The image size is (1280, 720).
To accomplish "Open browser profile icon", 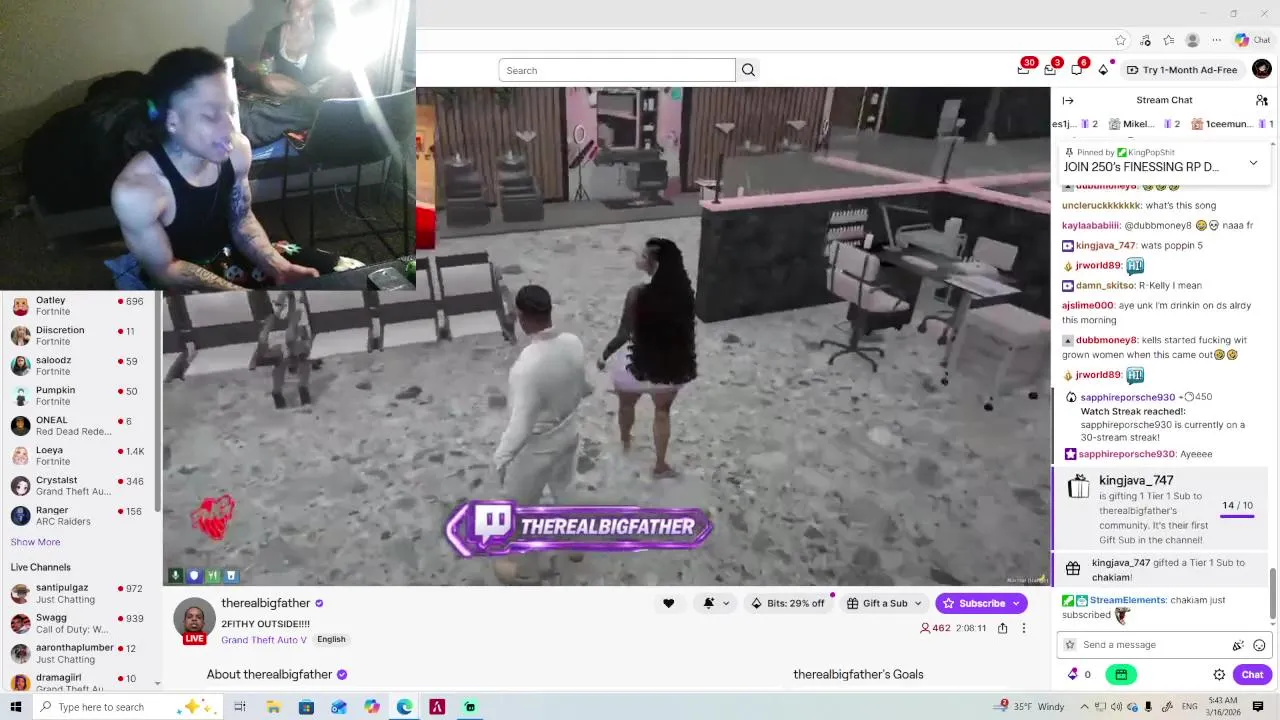I will (x=1192, y=40).
